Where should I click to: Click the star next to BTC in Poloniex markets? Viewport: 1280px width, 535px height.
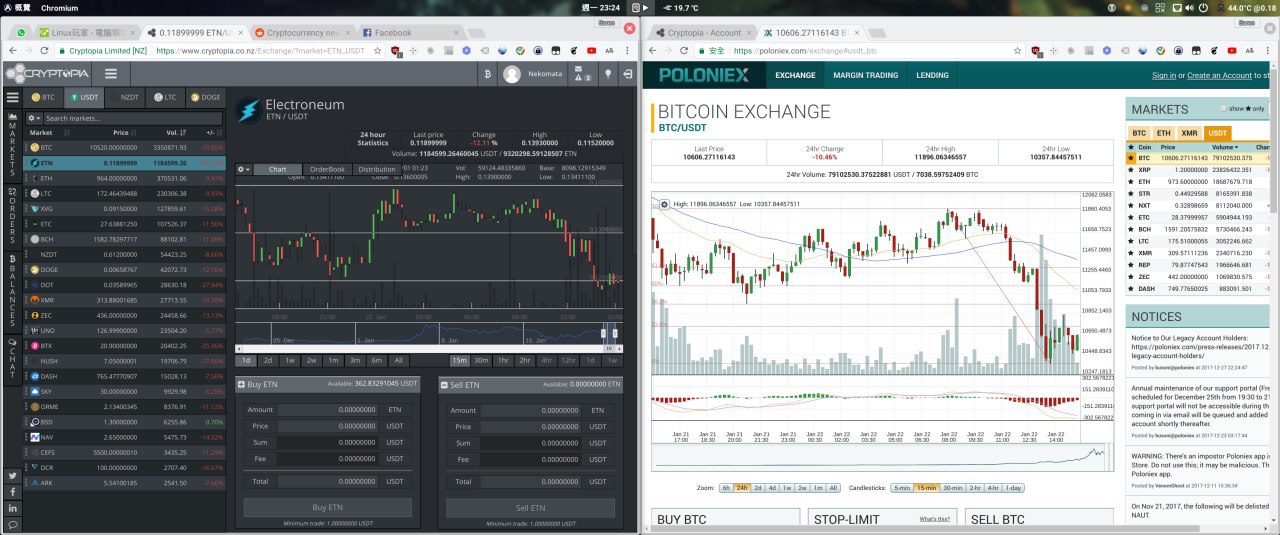click(1131, 158)
